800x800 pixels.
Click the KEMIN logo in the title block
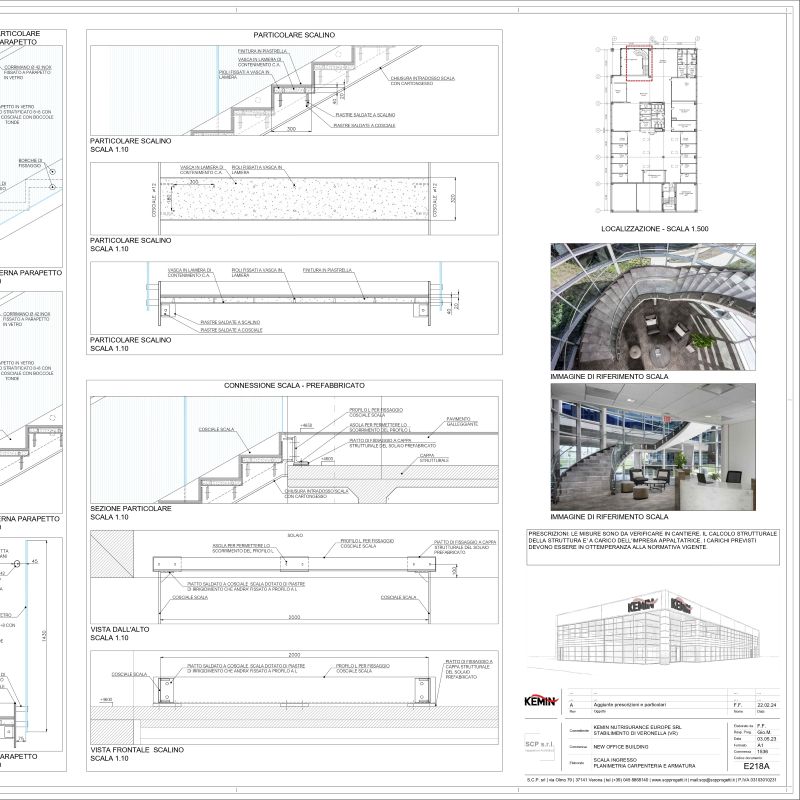[540, 699]
